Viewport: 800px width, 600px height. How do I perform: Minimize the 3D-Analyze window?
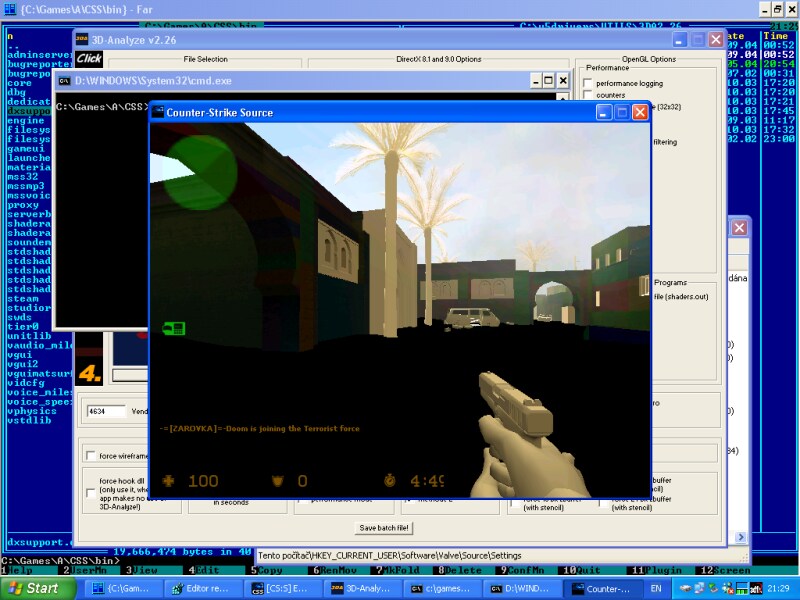coord(679,40)
